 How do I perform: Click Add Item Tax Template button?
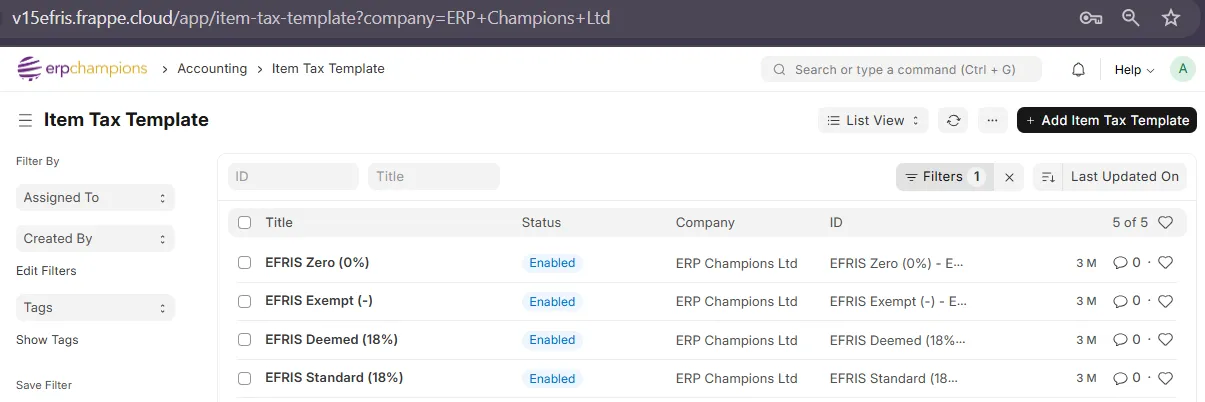(x=1107, y=120)
